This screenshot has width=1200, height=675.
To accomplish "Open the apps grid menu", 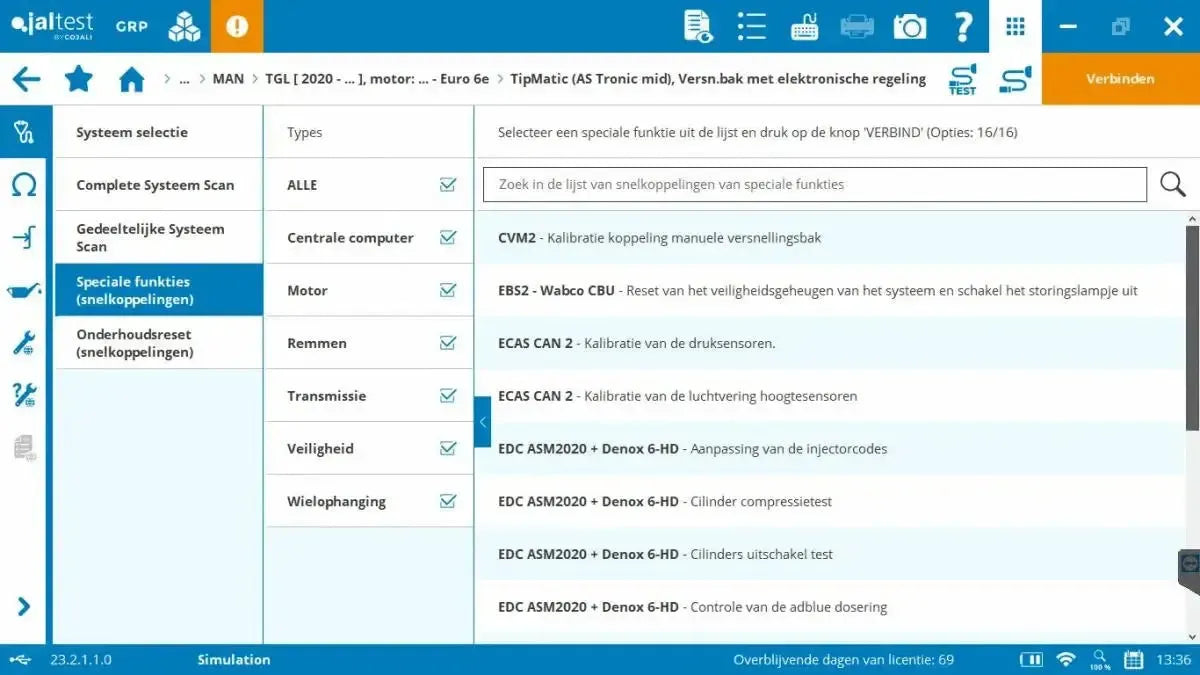I will 1015,27.
